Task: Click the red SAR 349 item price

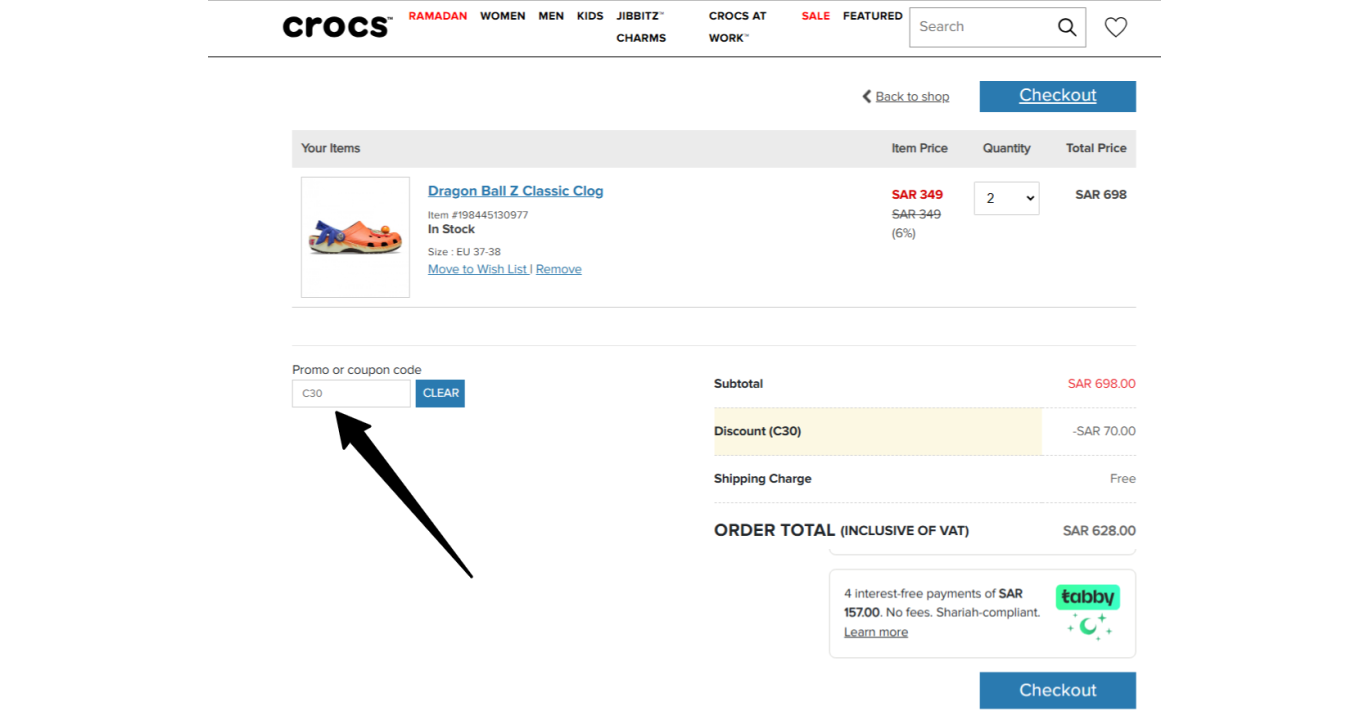Action: tap(917, 195)
